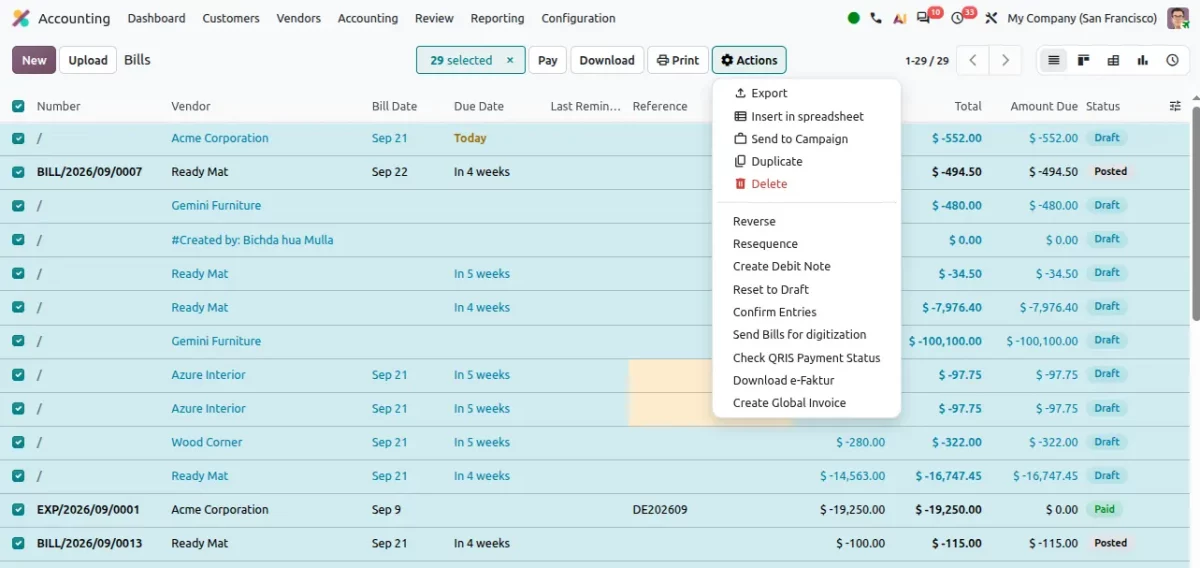
Task: Choose Reverse from Actions menu
Action: point(807,221)
